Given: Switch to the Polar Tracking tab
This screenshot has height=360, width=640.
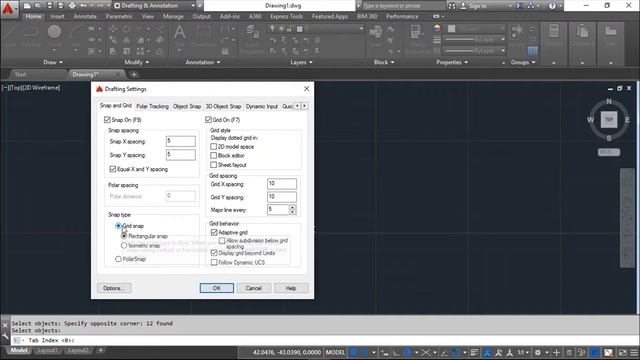Looking at the screenshot, I should (152, 106).
